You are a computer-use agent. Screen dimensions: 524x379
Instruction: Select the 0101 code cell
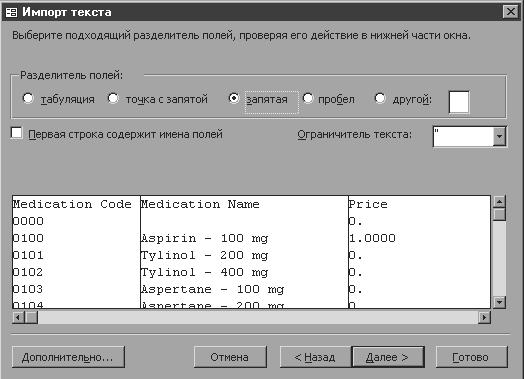(x=28, y=255)
